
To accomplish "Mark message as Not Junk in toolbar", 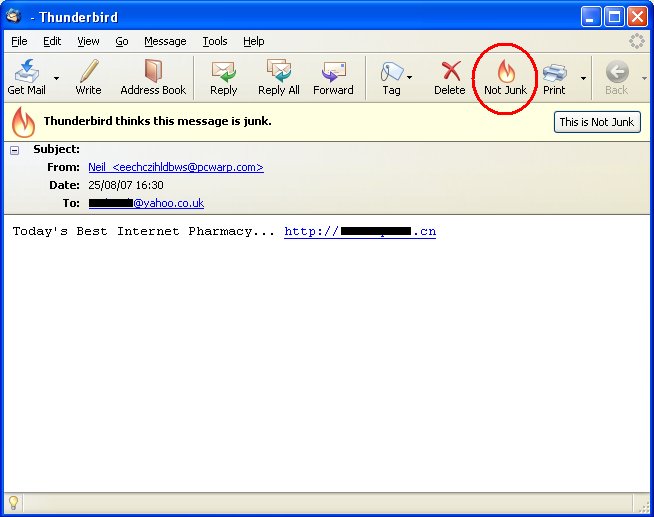I will [x=506, y=78].
